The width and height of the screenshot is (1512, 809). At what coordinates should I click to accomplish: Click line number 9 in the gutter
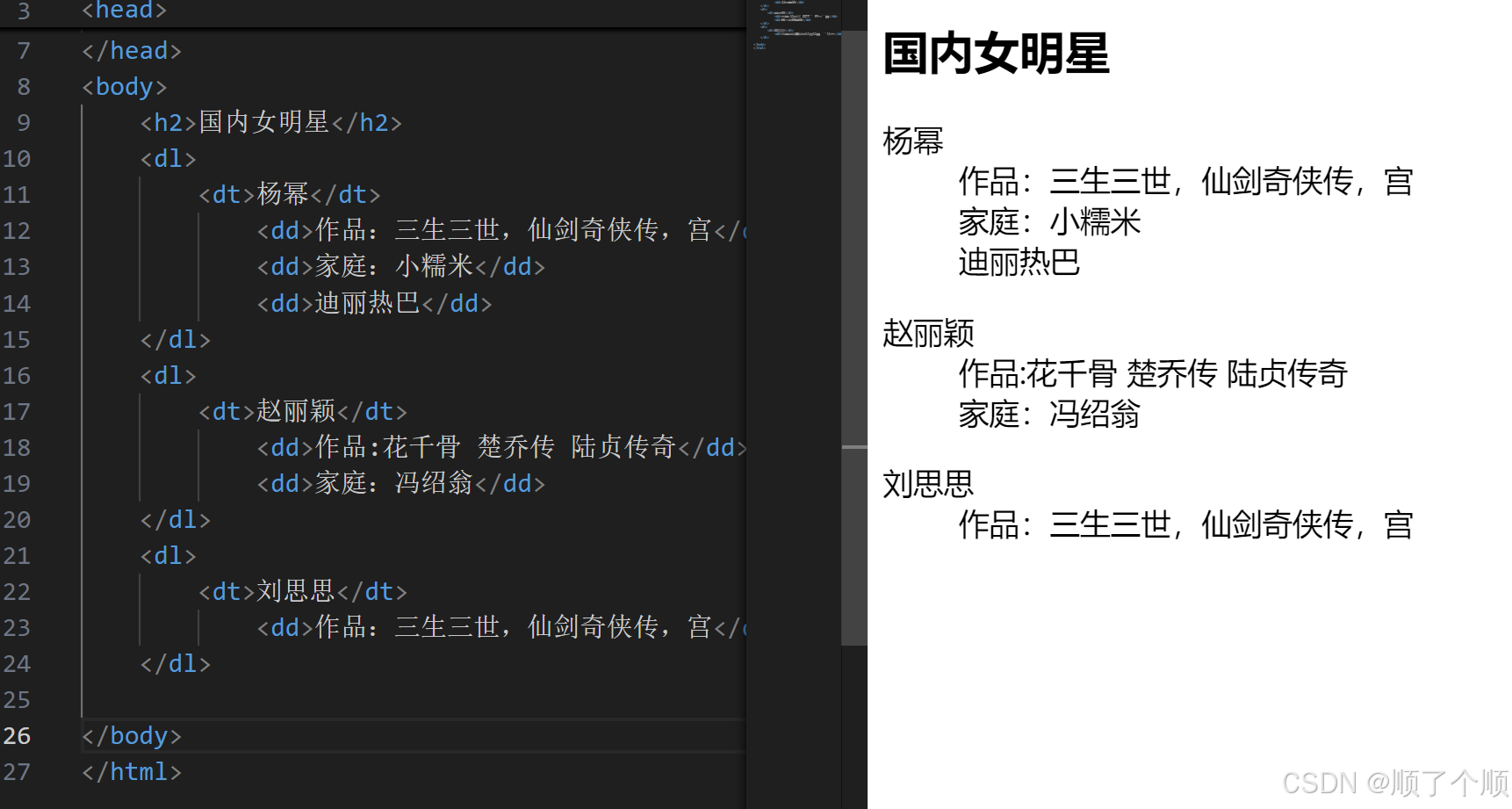[23, 123]
